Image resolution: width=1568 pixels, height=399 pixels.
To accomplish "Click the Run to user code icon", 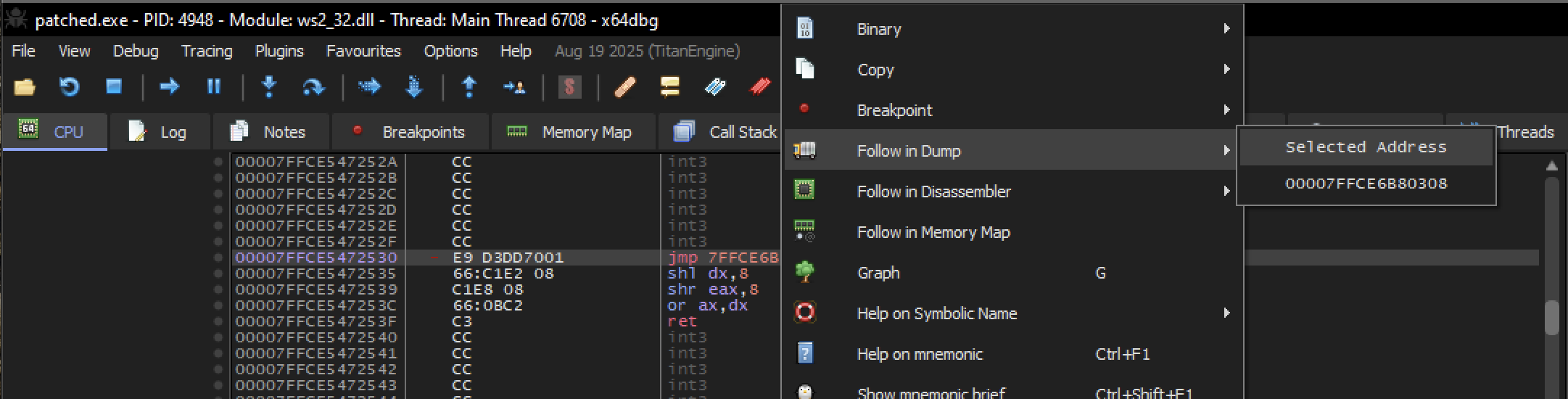I will (514, 87).
